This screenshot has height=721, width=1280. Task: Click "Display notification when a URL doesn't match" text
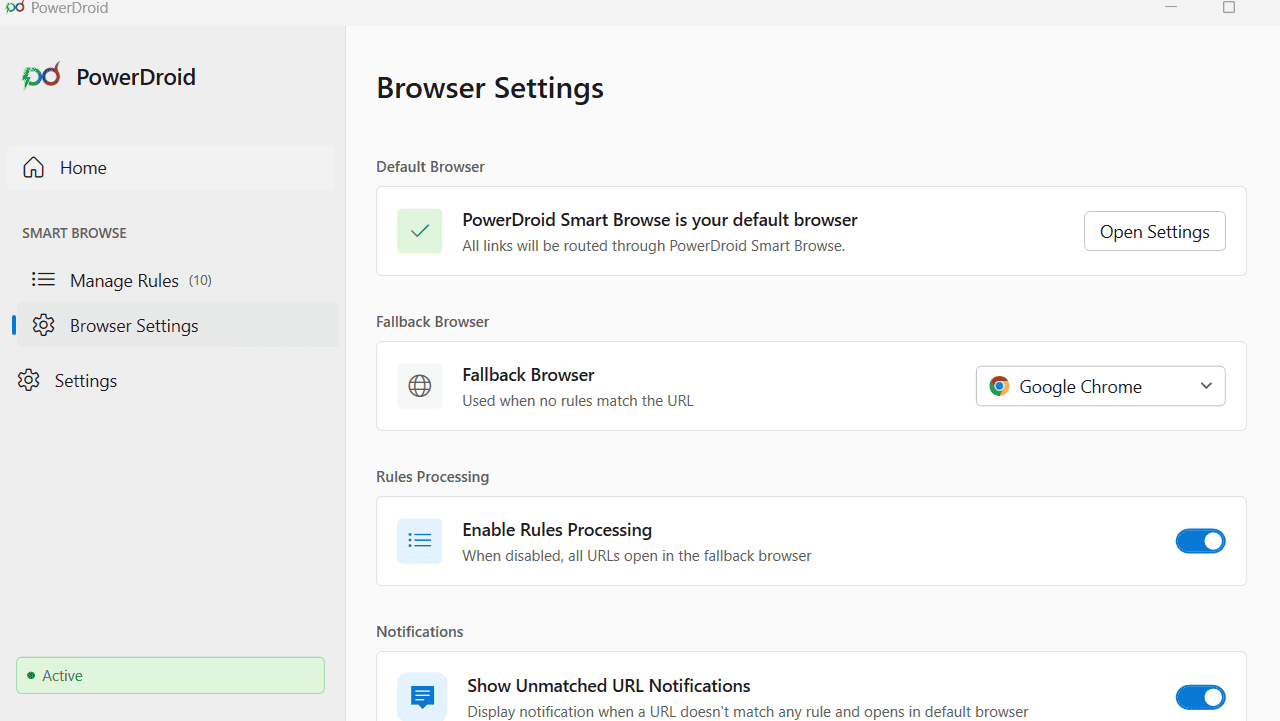[748, 712]
